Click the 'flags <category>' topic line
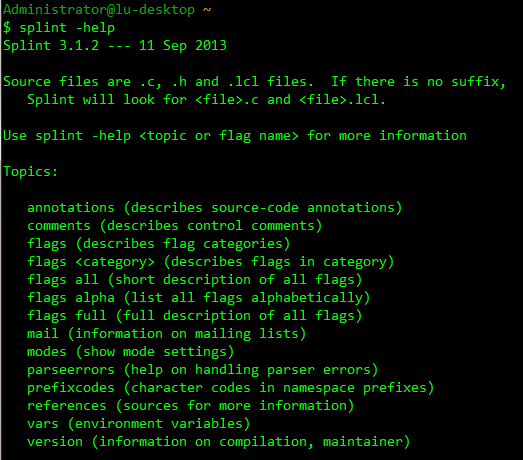The height and width of the screenshot is (460, 523). click(210, 262)
